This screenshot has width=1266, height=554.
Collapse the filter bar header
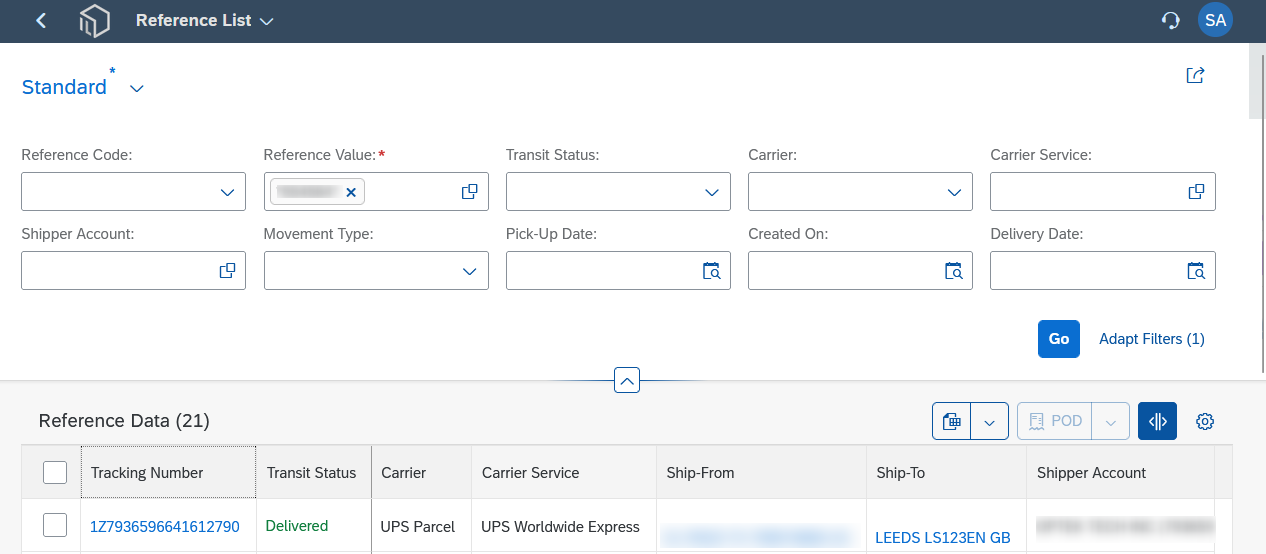[626, 380]
